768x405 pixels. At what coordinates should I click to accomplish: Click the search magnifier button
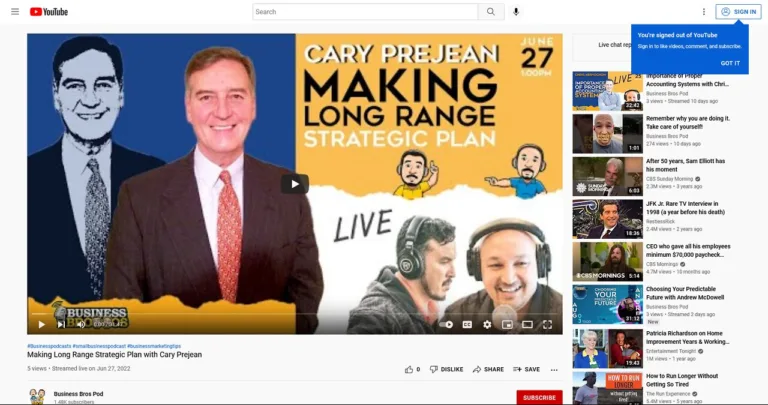click(491, 12)
